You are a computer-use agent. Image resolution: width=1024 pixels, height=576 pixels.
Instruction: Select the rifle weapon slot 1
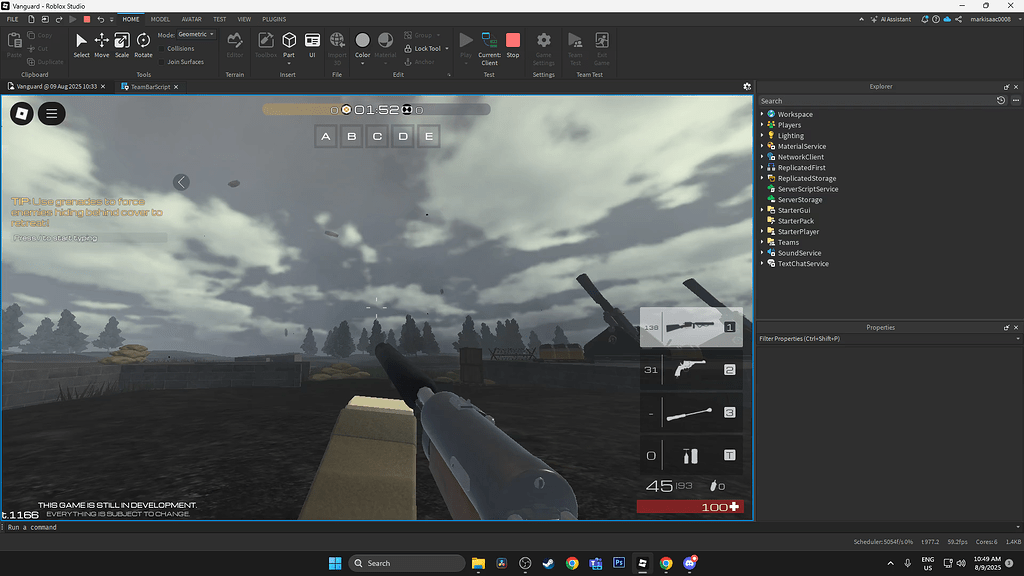[x=691, y=327]
